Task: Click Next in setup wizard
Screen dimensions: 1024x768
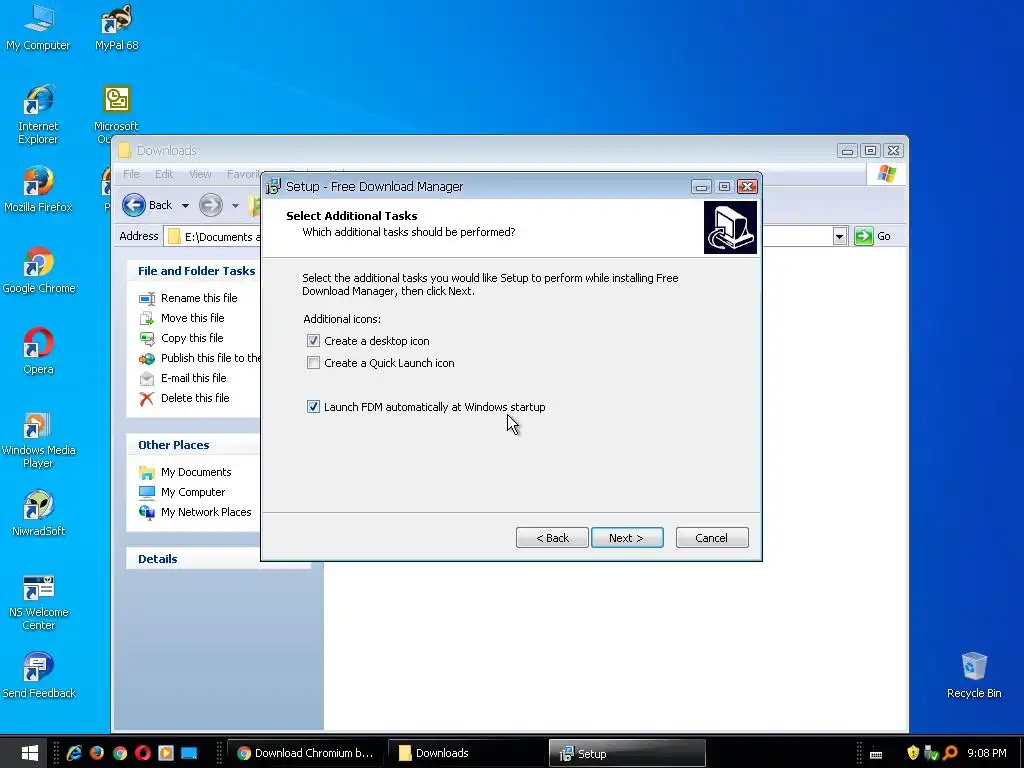Action: pyautogui.click(x=627, y=537)
